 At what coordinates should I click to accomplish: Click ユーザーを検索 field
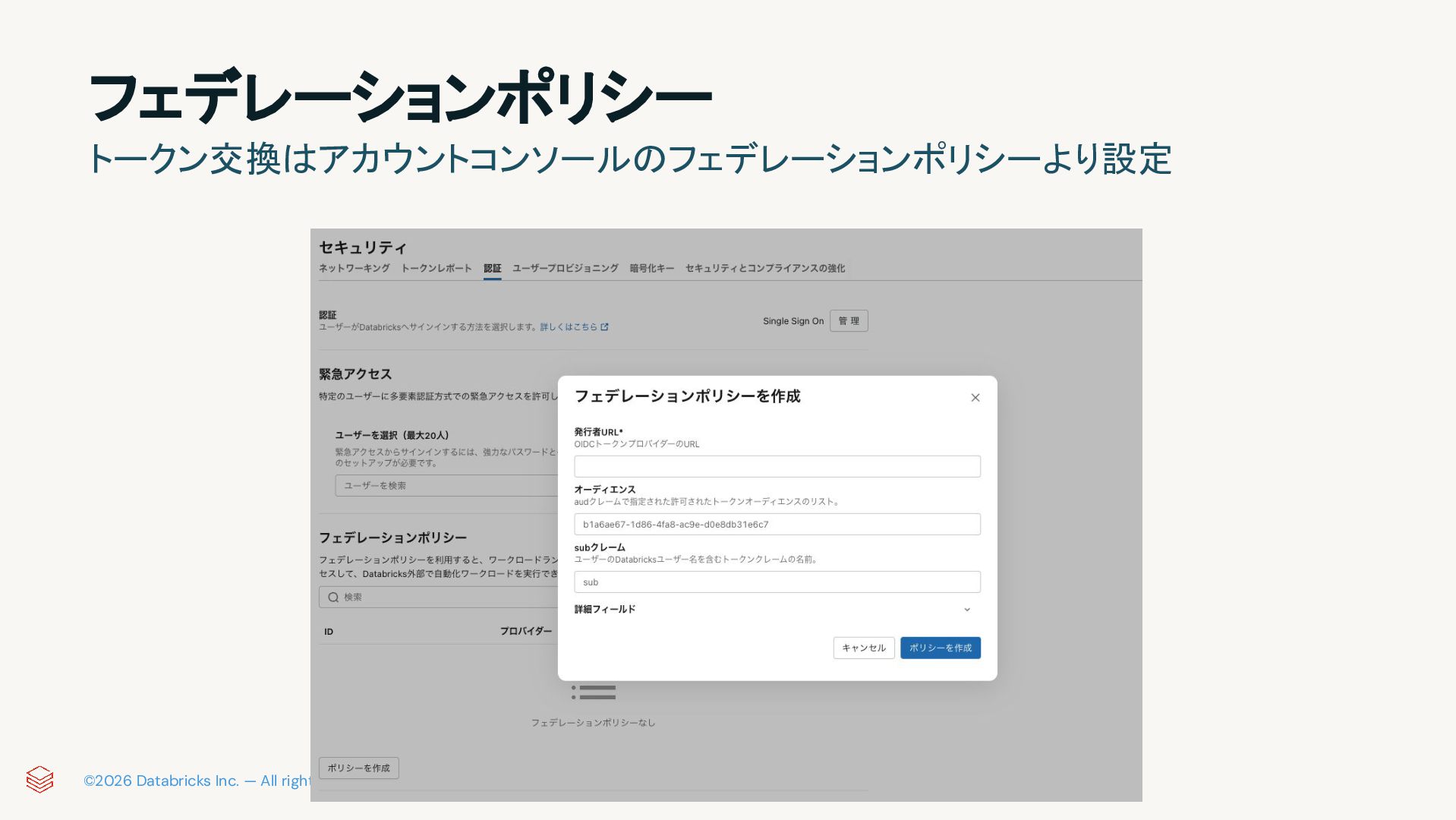(x=446, y=485)
